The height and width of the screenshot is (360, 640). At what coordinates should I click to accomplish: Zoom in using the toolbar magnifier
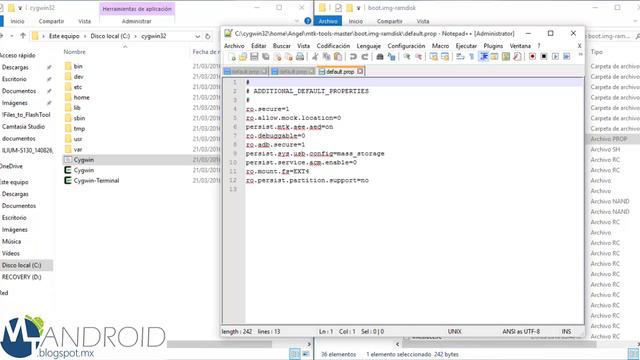(x=407, y=57)
